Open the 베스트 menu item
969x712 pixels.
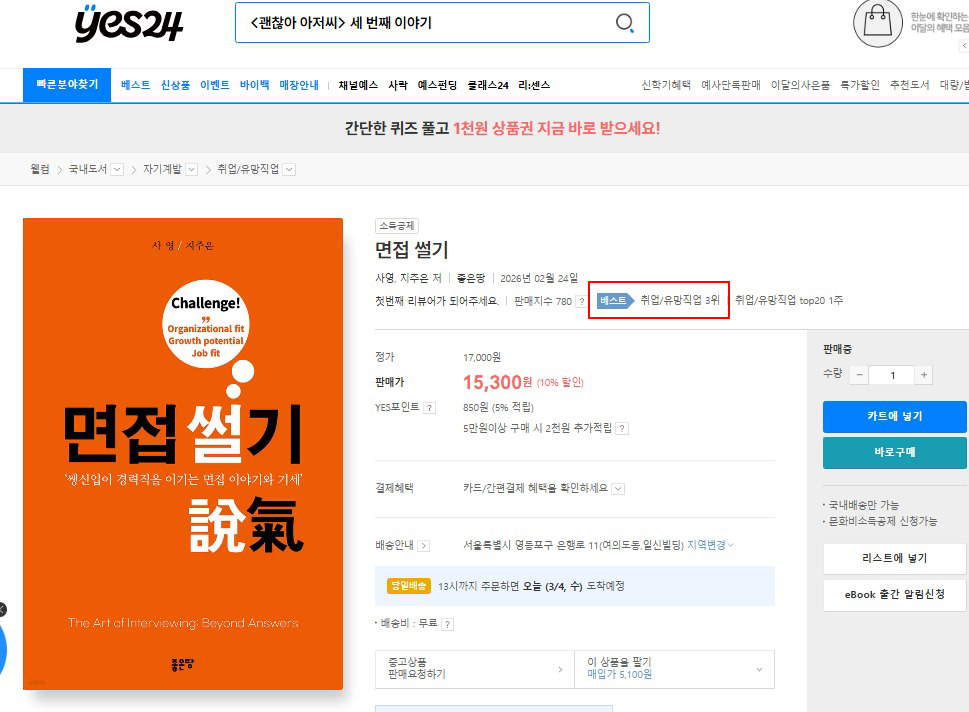(x=135, y=85)
